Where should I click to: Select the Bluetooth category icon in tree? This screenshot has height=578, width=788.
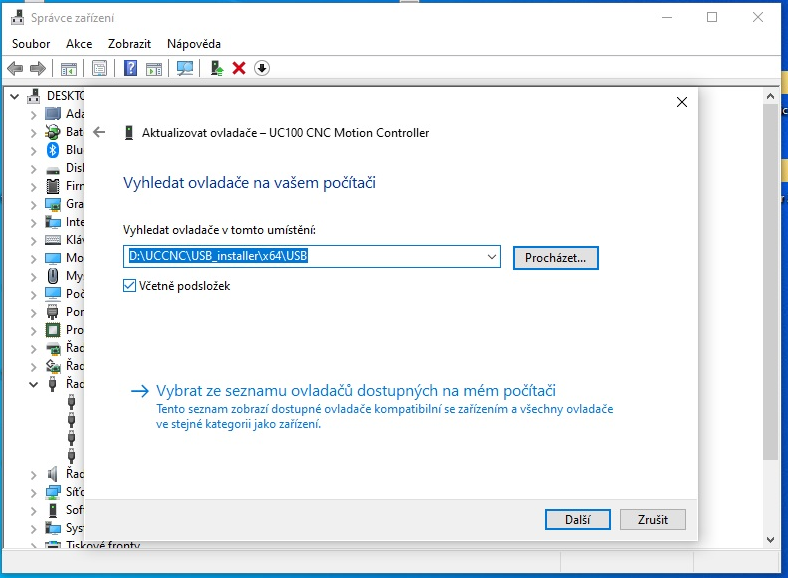53,150
